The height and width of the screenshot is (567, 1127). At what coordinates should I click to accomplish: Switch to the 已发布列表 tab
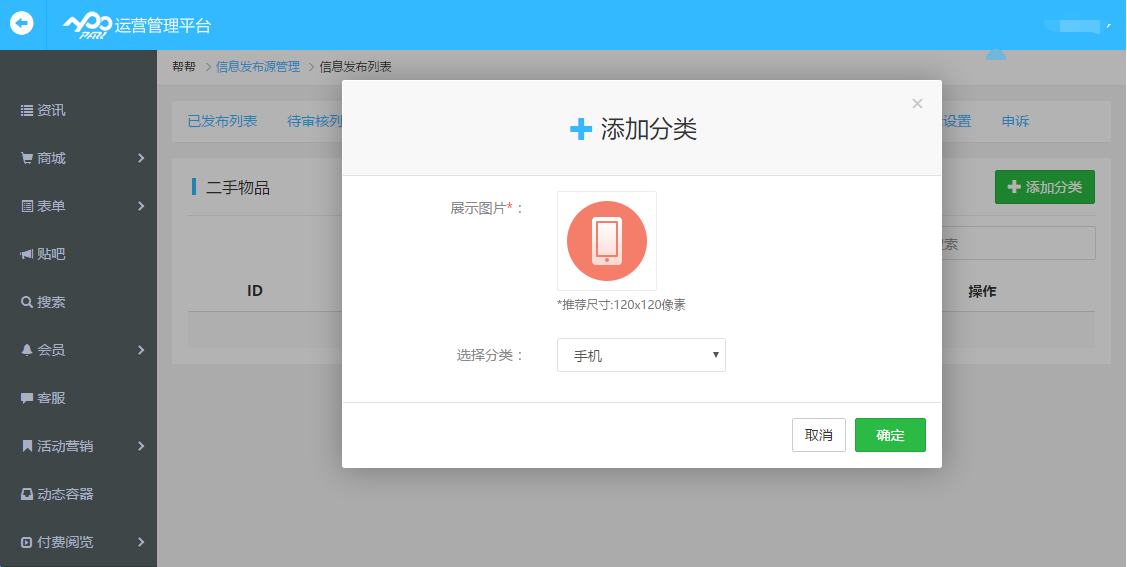click(222, 121)
